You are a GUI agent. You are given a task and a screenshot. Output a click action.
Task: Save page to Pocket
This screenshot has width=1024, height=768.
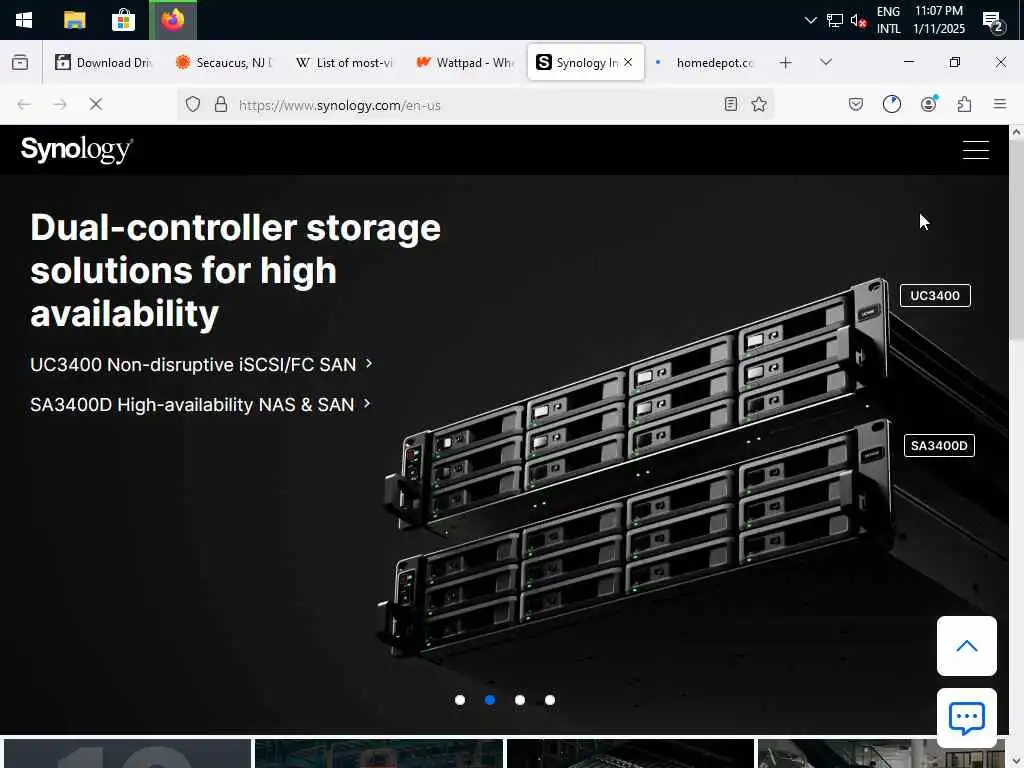856,104
